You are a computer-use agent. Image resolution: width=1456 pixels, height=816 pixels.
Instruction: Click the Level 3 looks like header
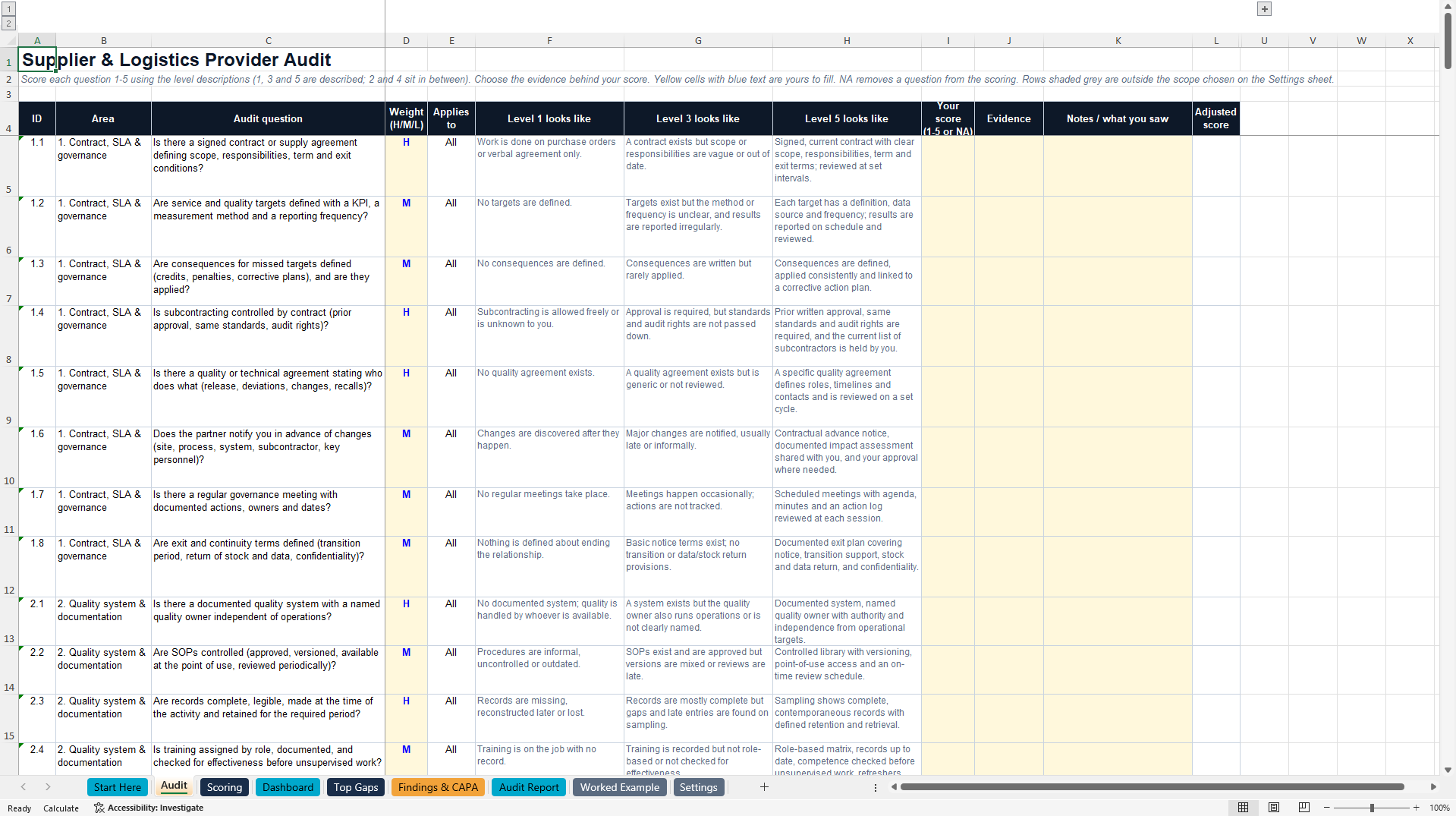[697, 118]
